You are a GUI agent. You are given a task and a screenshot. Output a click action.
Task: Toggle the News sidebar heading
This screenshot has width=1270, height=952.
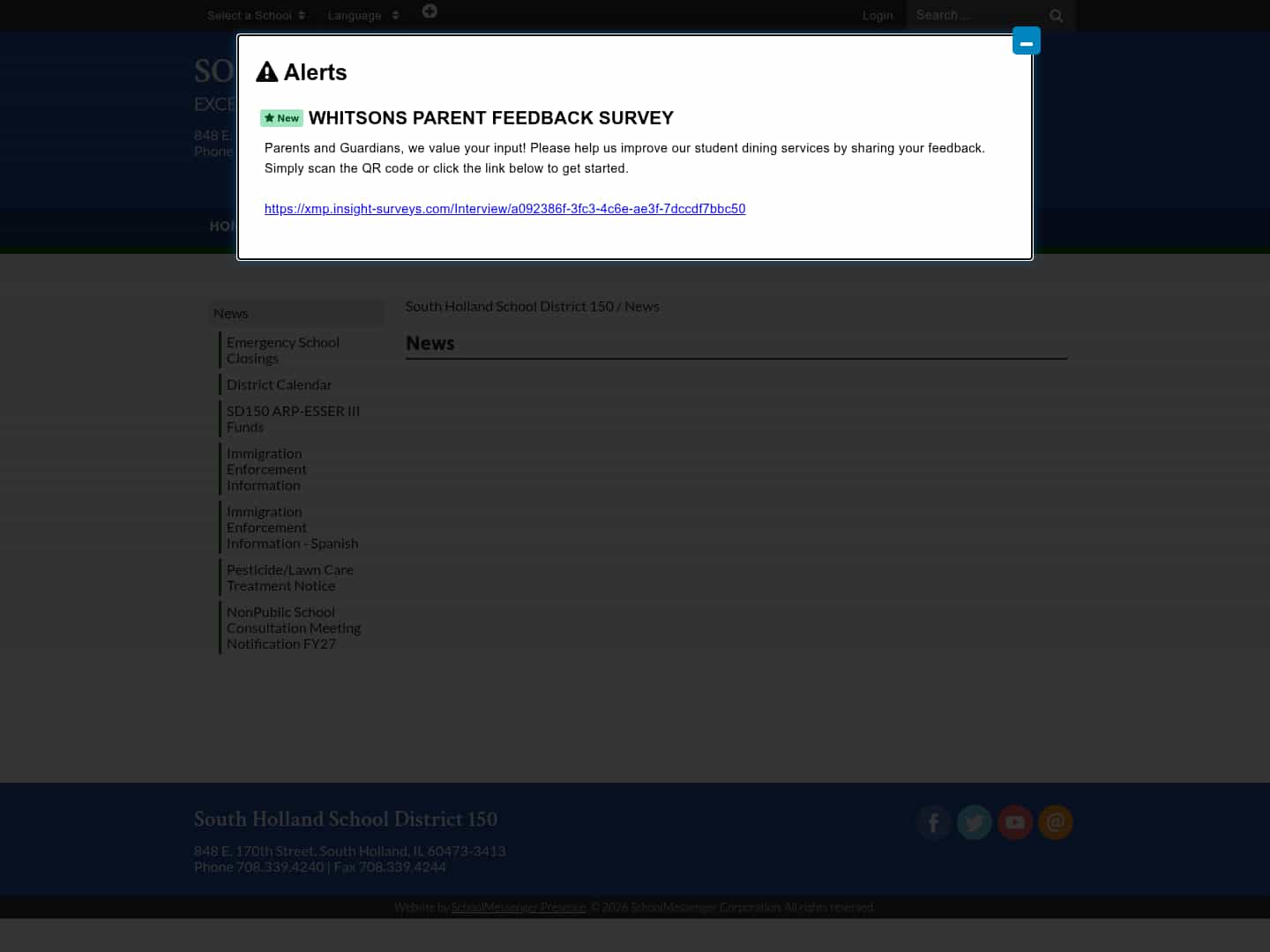(x=230, y=313)
